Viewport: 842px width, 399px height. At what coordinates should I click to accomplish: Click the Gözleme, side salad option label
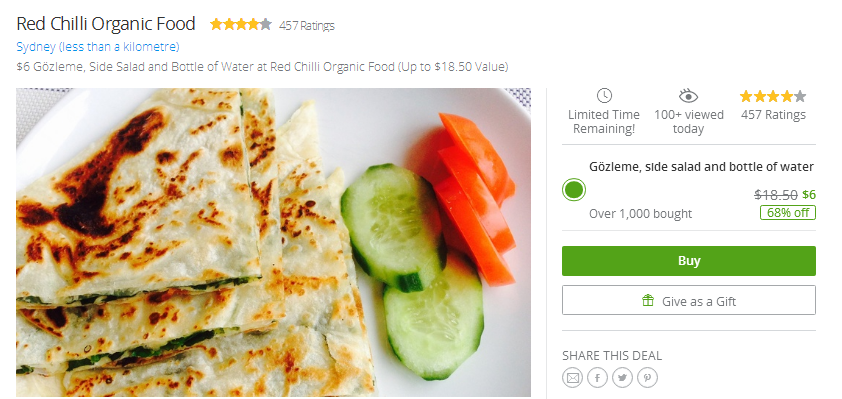701,167
